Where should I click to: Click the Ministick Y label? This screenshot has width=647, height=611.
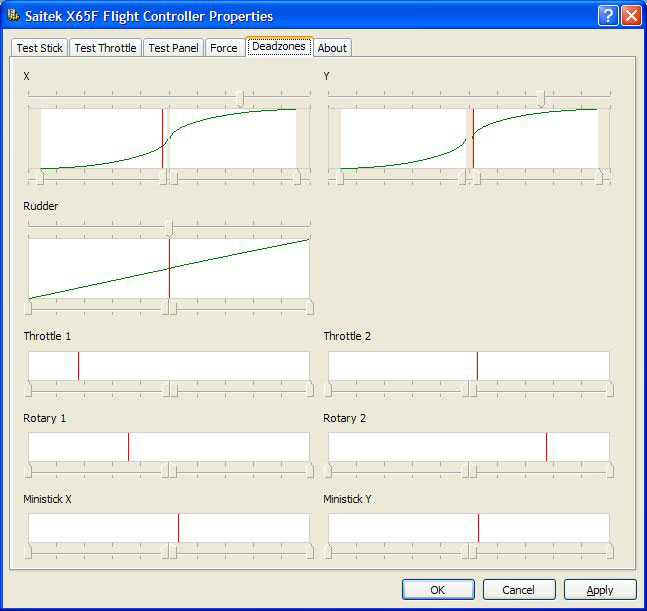(x=347, y=499)
